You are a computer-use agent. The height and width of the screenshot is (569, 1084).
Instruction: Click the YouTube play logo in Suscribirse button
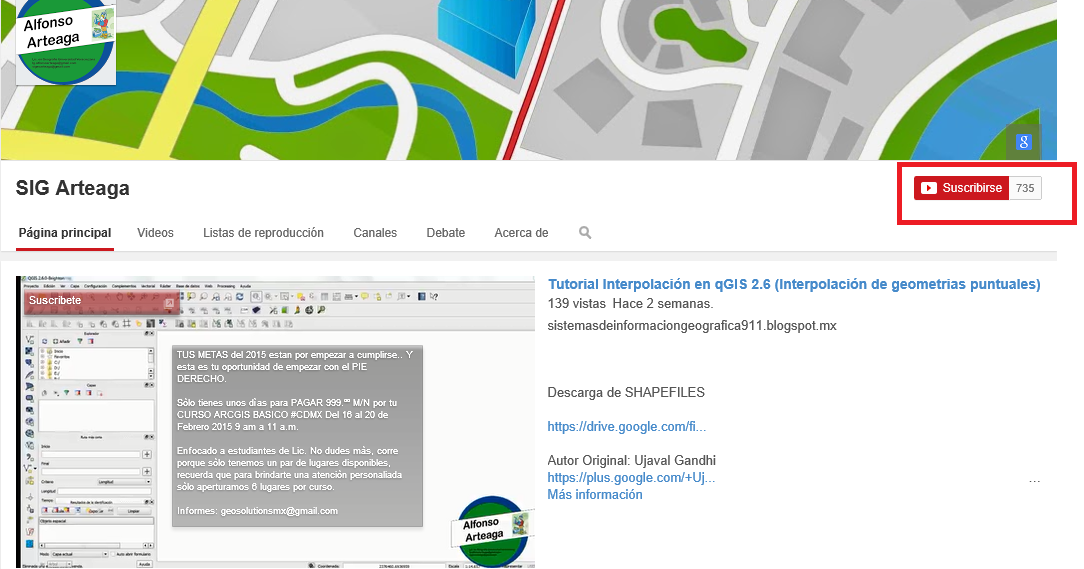point(928,188)
